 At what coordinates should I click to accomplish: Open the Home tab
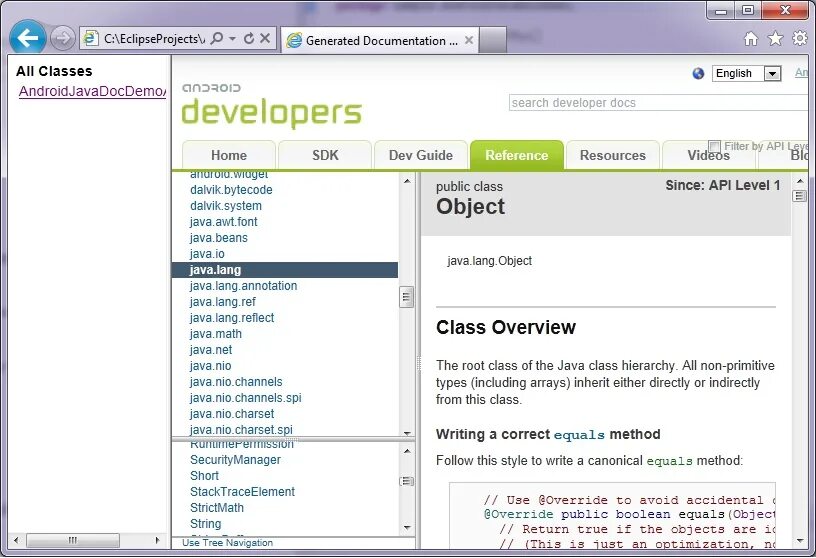tap(229, 155)
